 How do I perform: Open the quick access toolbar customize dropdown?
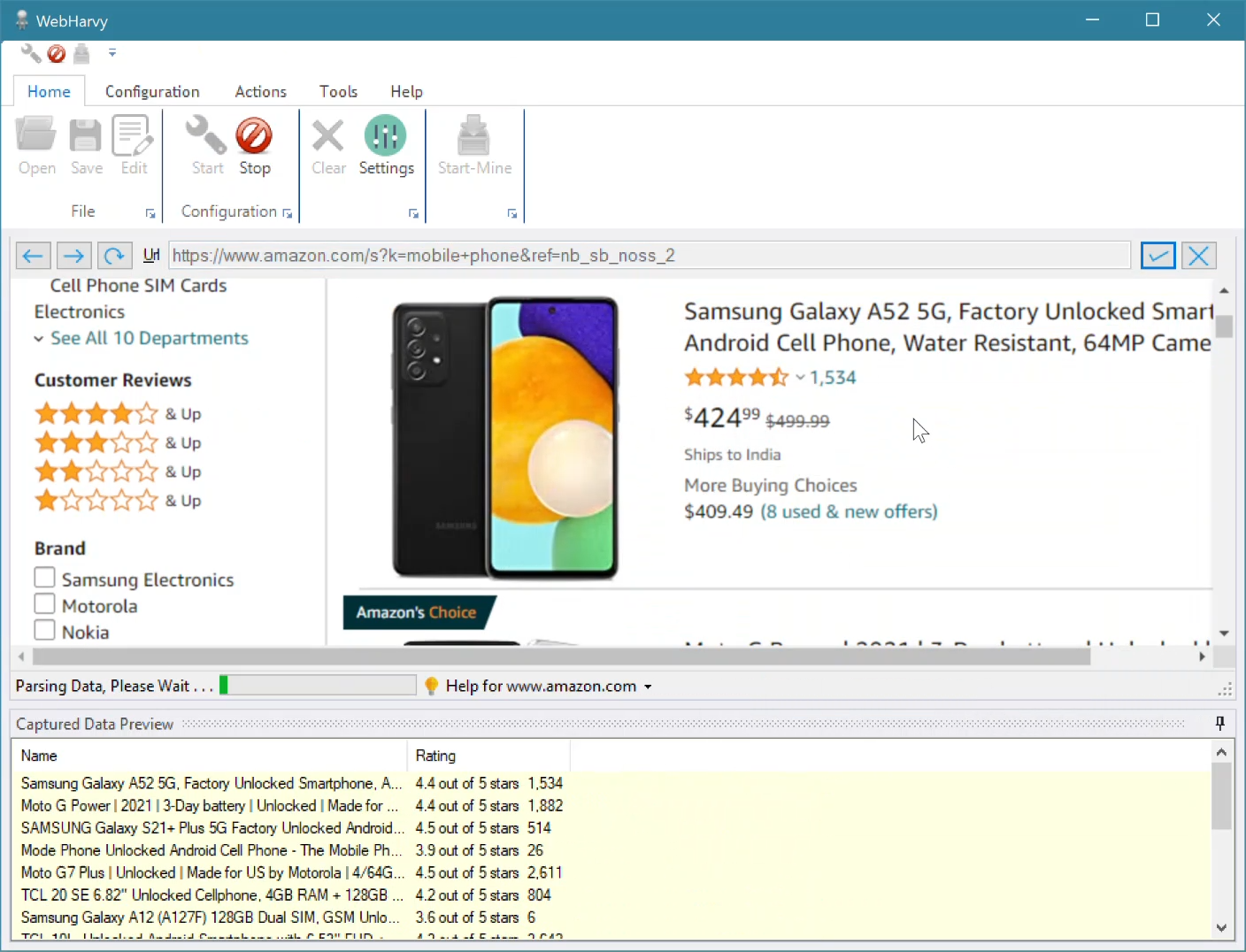pyautogui.click(x=112, y=53)
